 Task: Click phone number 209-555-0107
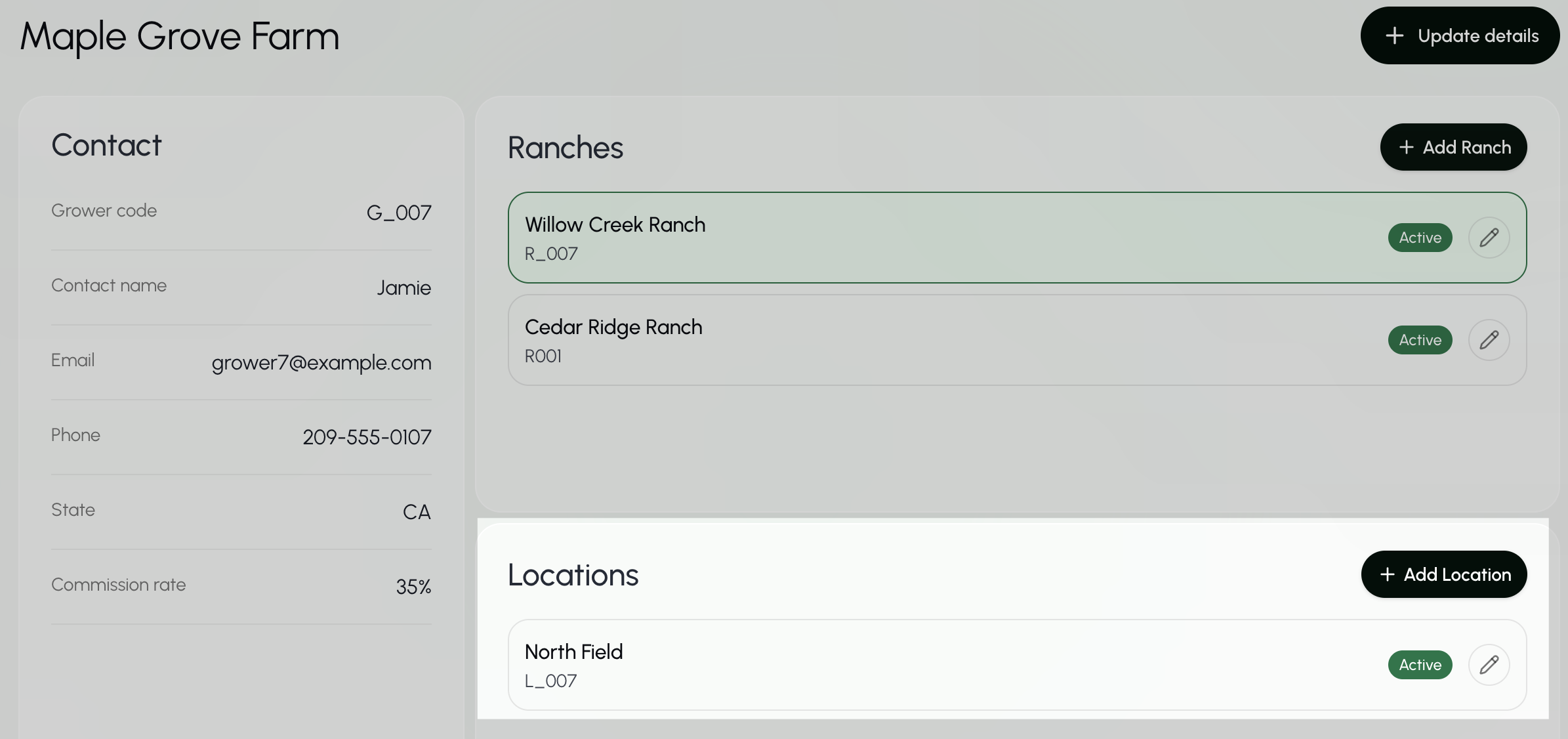(367, 437)
